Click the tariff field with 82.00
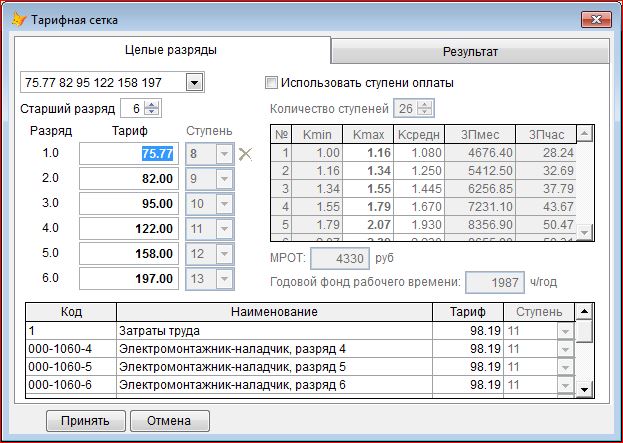The width and height of the screenshot is (623, 443). pyautogui.click(x=129, y=179)
